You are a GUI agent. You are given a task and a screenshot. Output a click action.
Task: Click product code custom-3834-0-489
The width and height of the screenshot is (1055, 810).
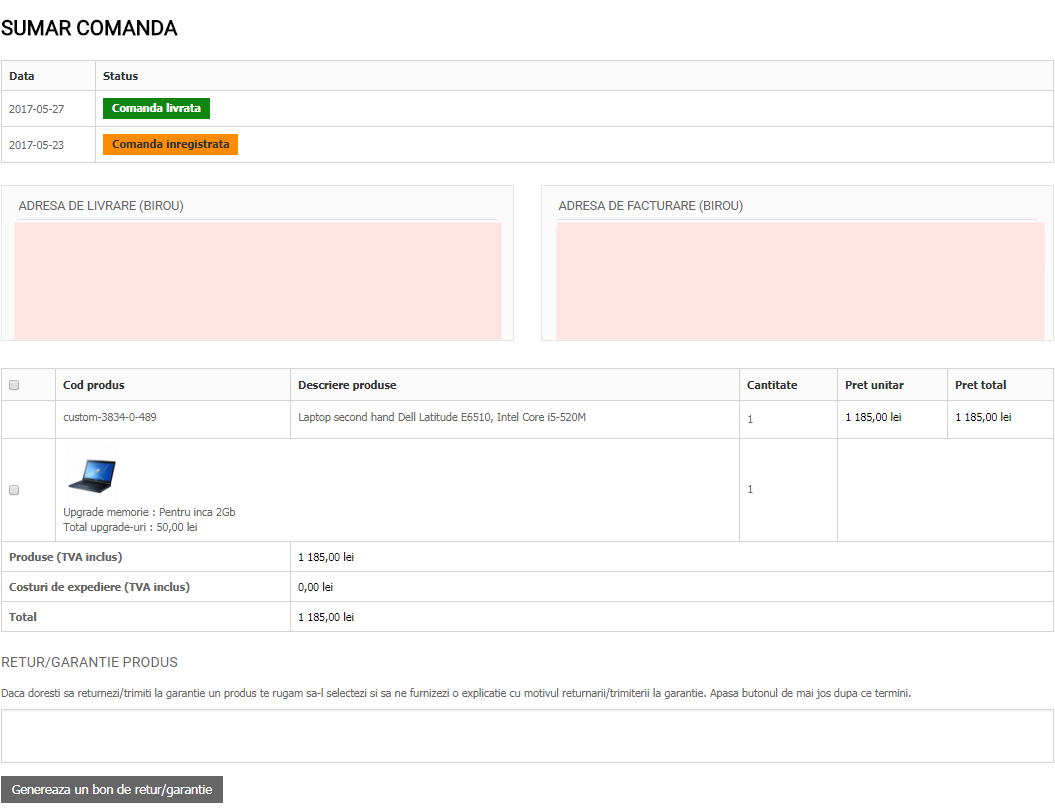[x=110, y=417]
